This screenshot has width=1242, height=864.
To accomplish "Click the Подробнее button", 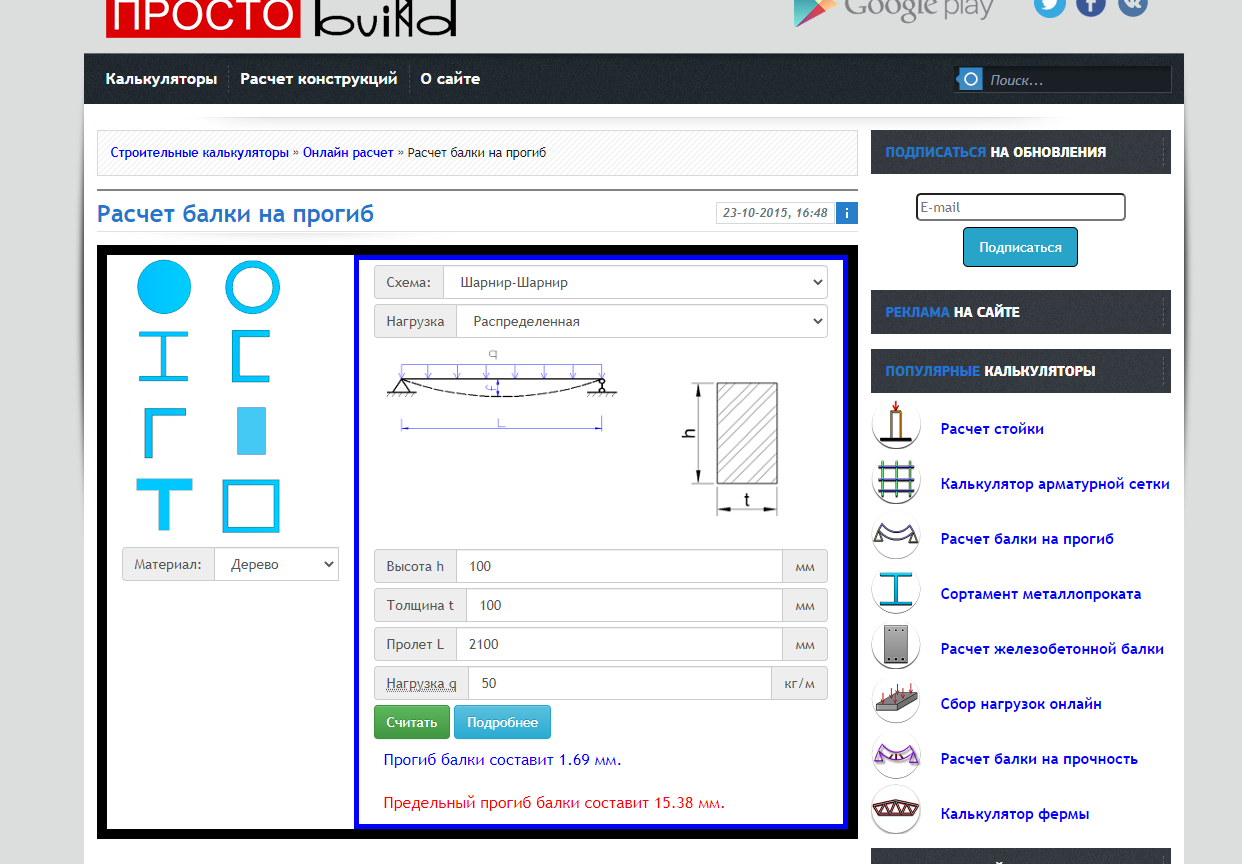I will click(x=502, y=723).
